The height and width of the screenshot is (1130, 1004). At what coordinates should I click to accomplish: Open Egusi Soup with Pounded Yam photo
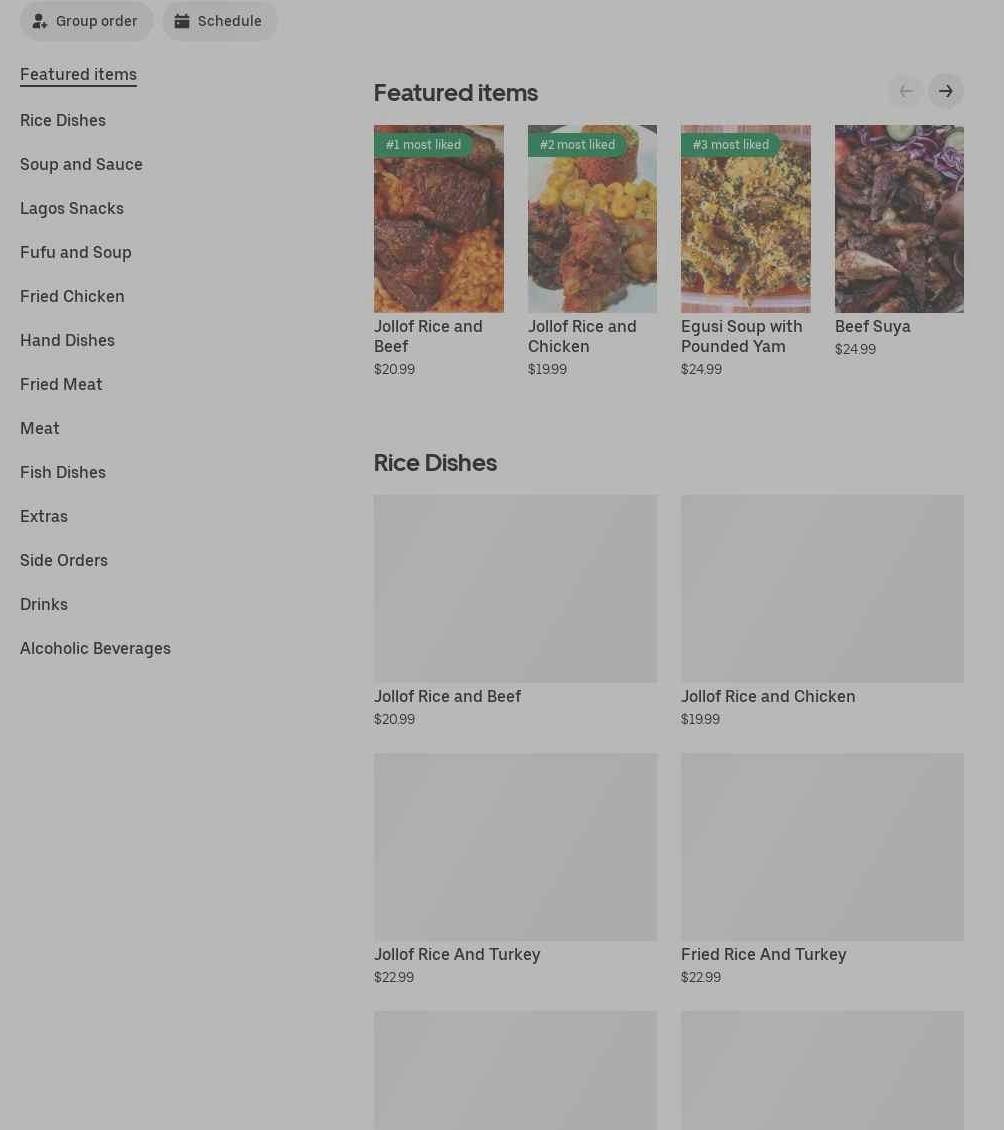pos(745,218)
